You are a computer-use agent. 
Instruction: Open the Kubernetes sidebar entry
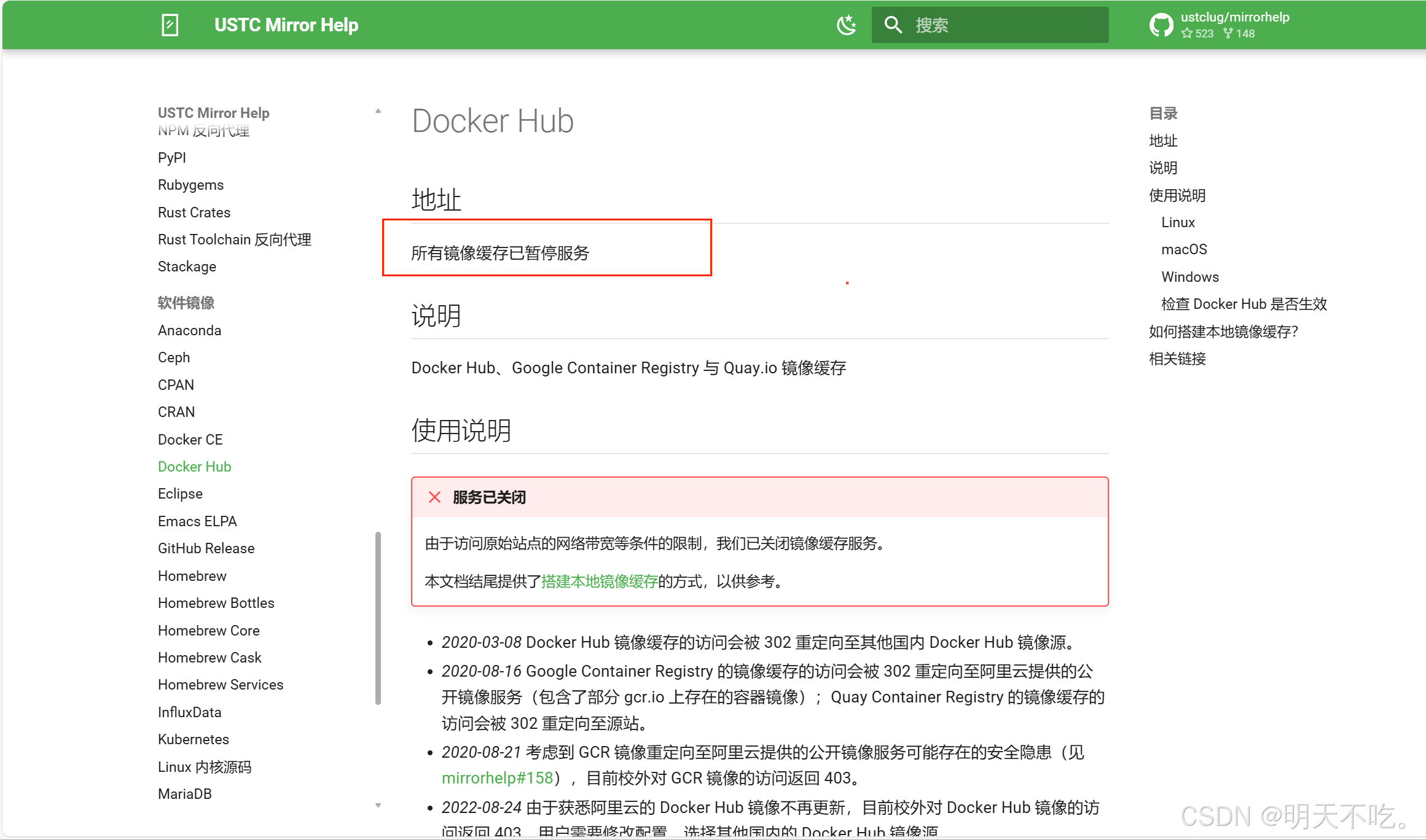click(193, 739)
